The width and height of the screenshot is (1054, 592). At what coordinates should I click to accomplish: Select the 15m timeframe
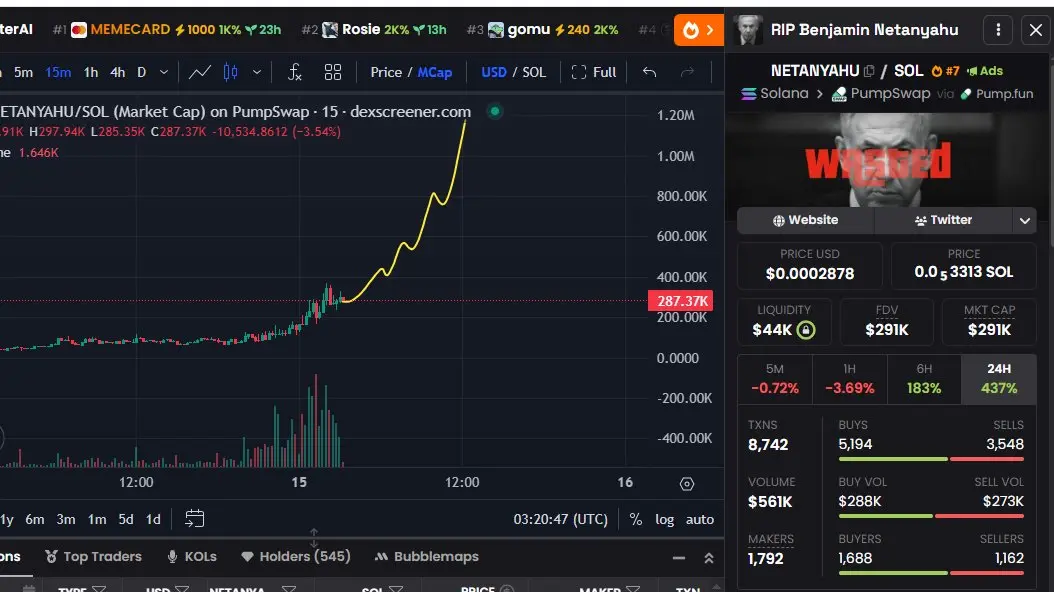58,72
